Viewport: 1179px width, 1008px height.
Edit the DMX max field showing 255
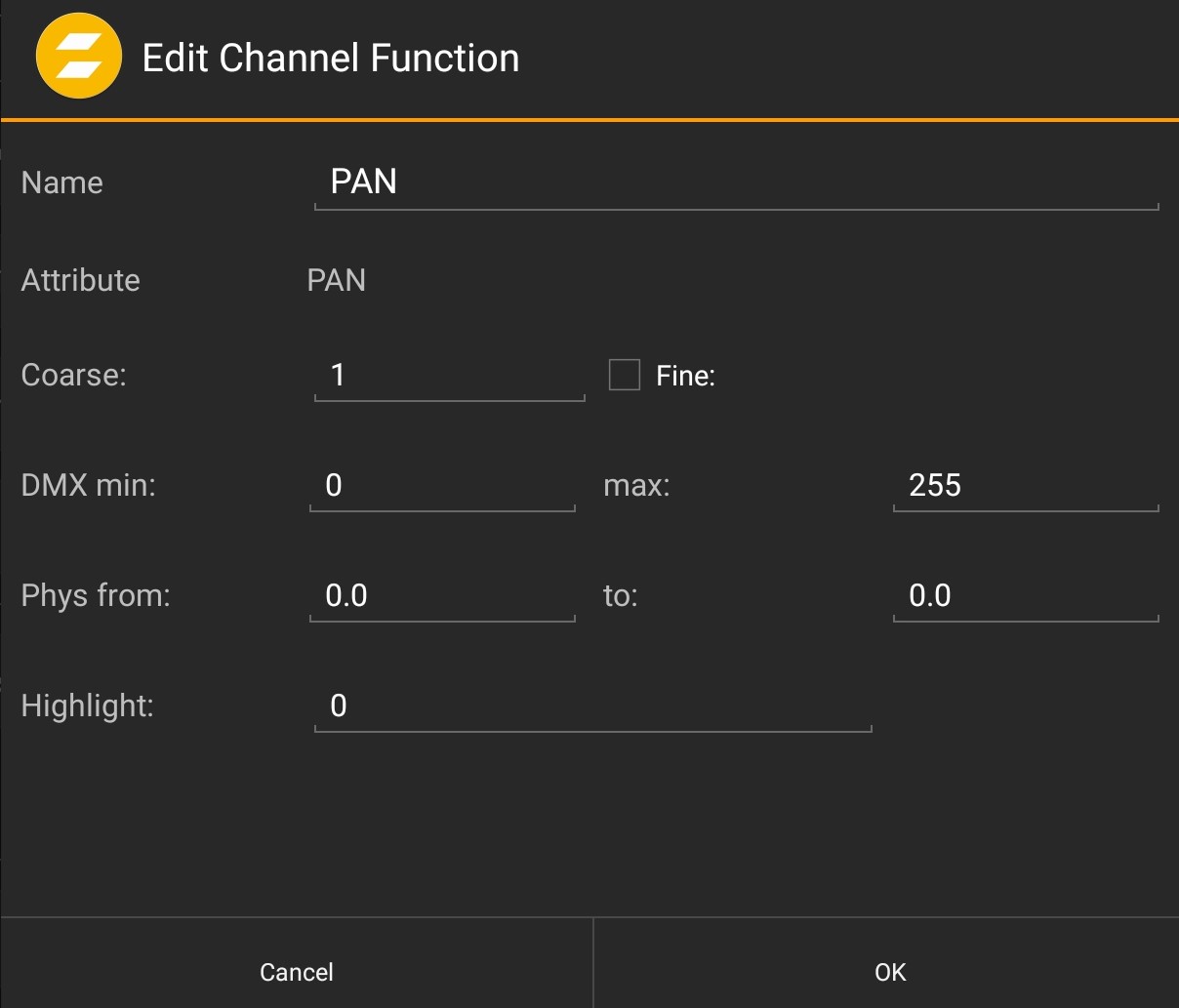tap(1025, 486)
